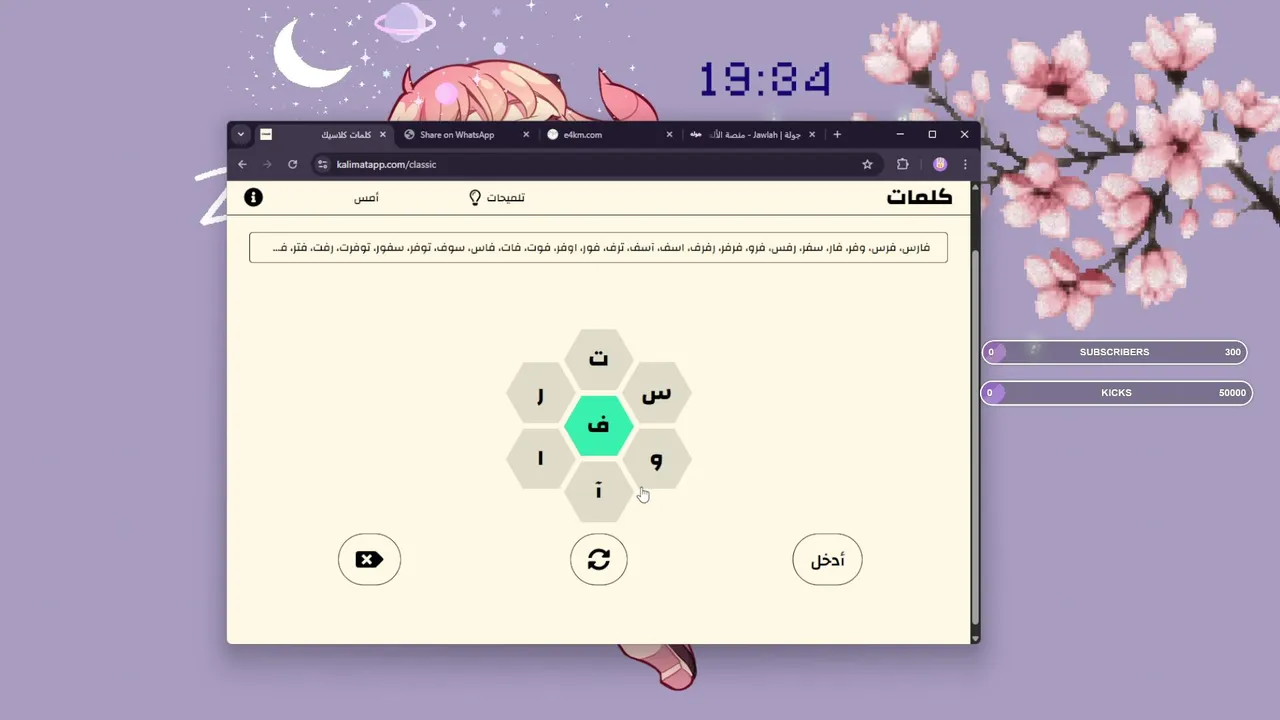Click the KICKS goal progress bar
Viewport: 1280px width, 720px height.
1115,393
